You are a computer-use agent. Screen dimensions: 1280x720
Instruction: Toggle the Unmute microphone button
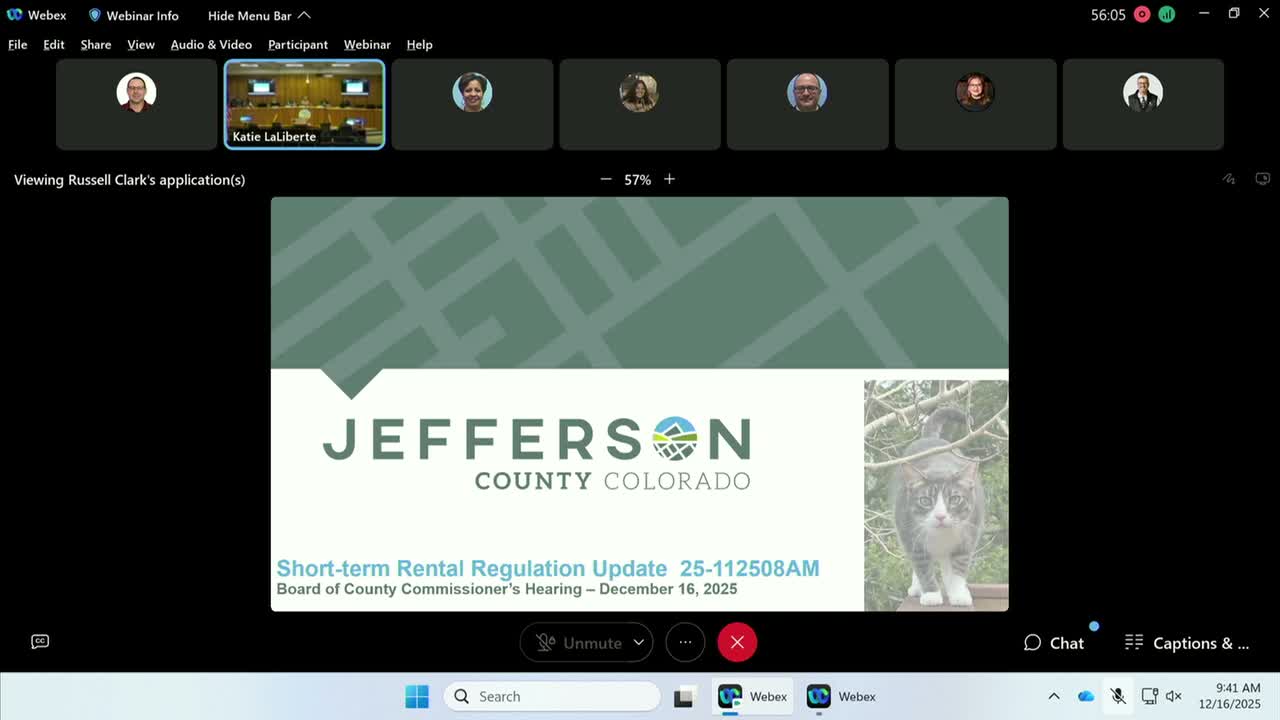tap(578, 642)
